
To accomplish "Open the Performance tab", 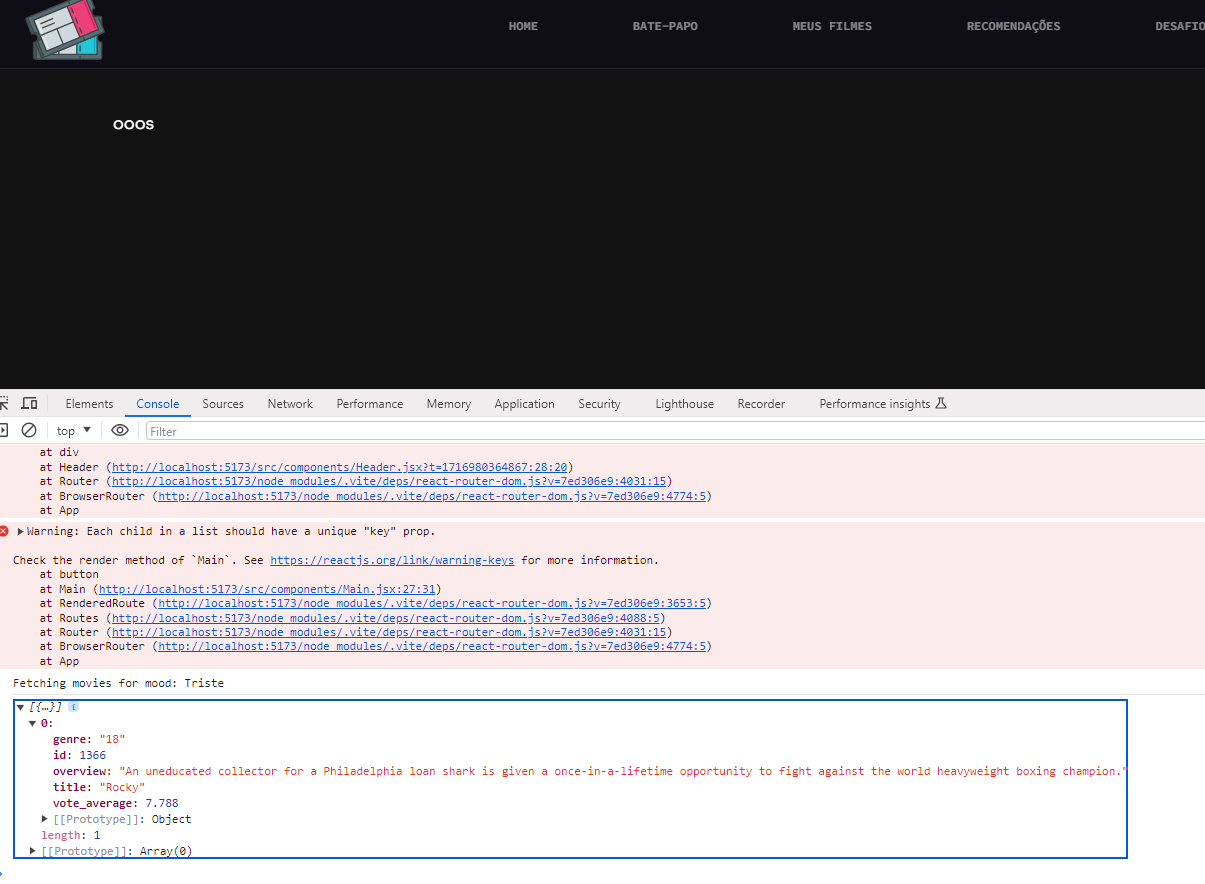I will pos(370,404).
